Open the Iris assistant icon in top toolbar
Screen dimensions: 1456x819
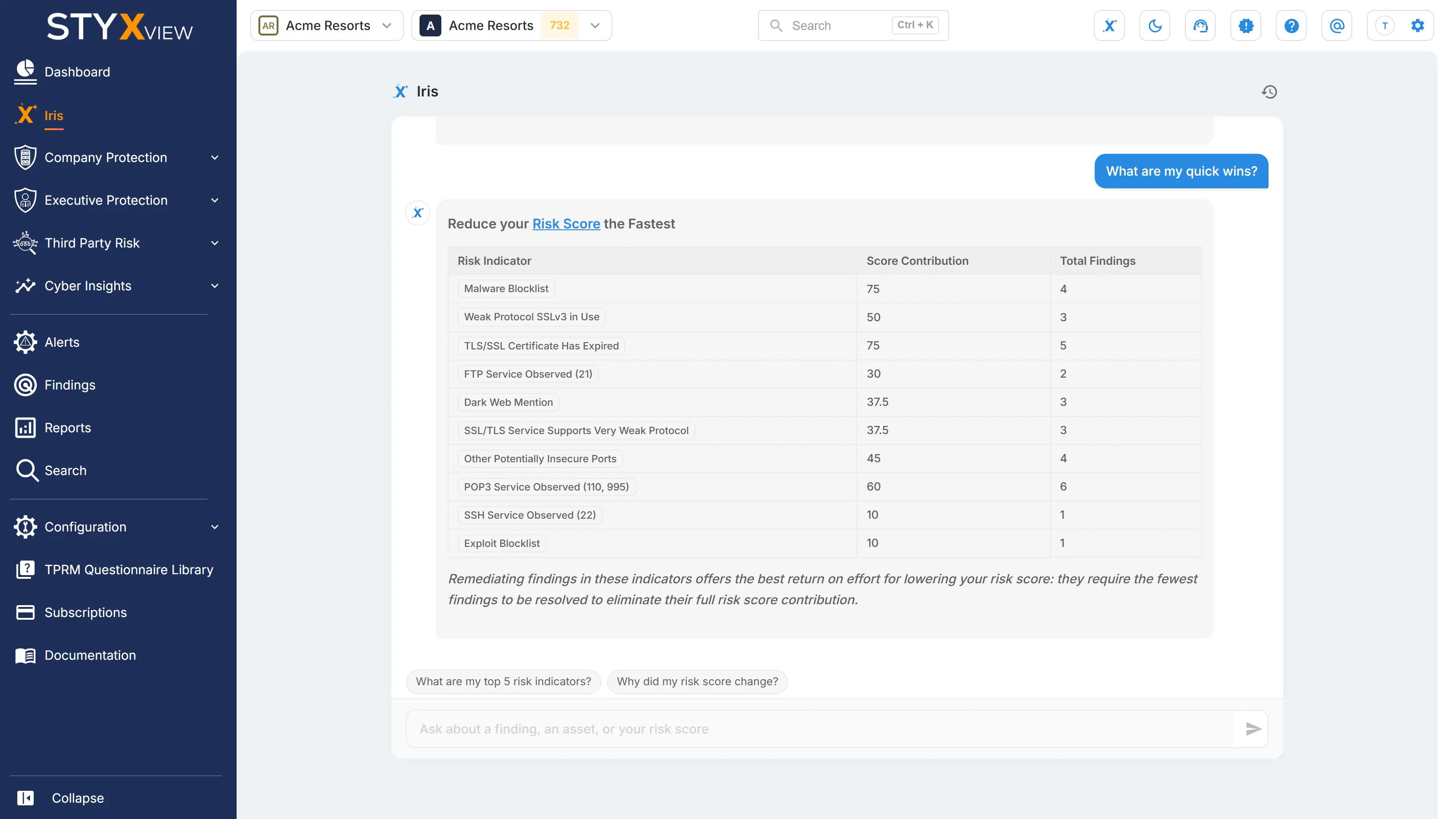coord(1109,25)
